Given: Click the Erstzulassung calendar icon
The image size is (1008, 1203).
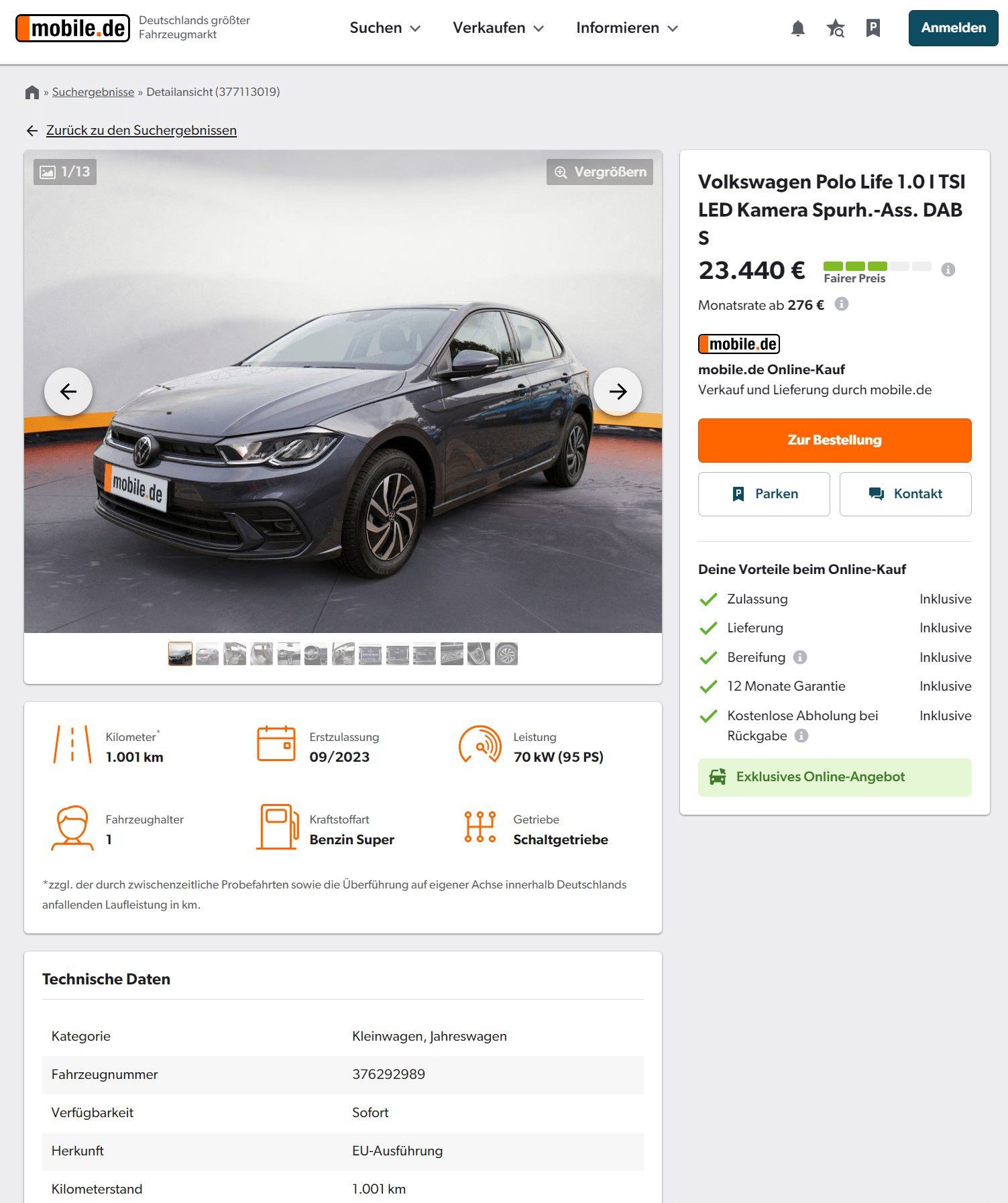Looking at the screenshot, I should click(276, 744).
